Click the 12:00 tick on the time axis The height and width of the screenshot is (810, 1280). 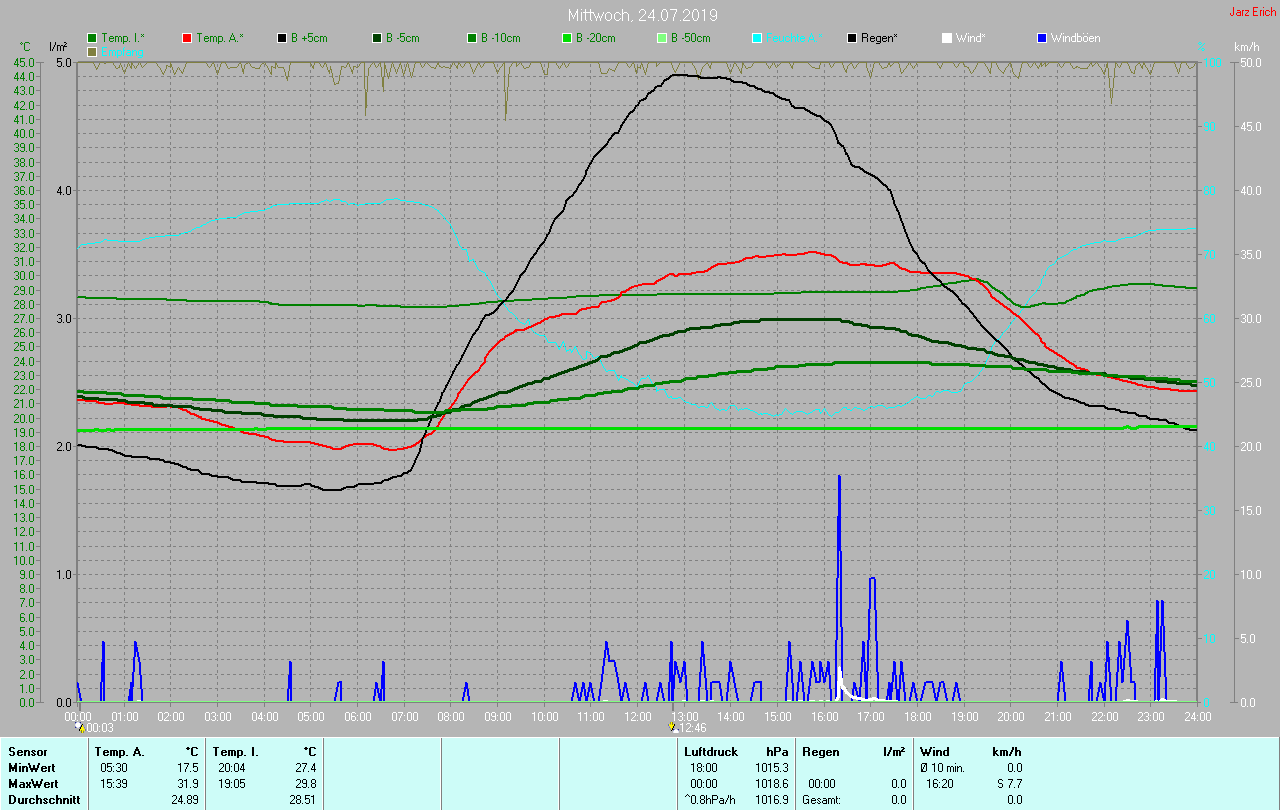638,716
